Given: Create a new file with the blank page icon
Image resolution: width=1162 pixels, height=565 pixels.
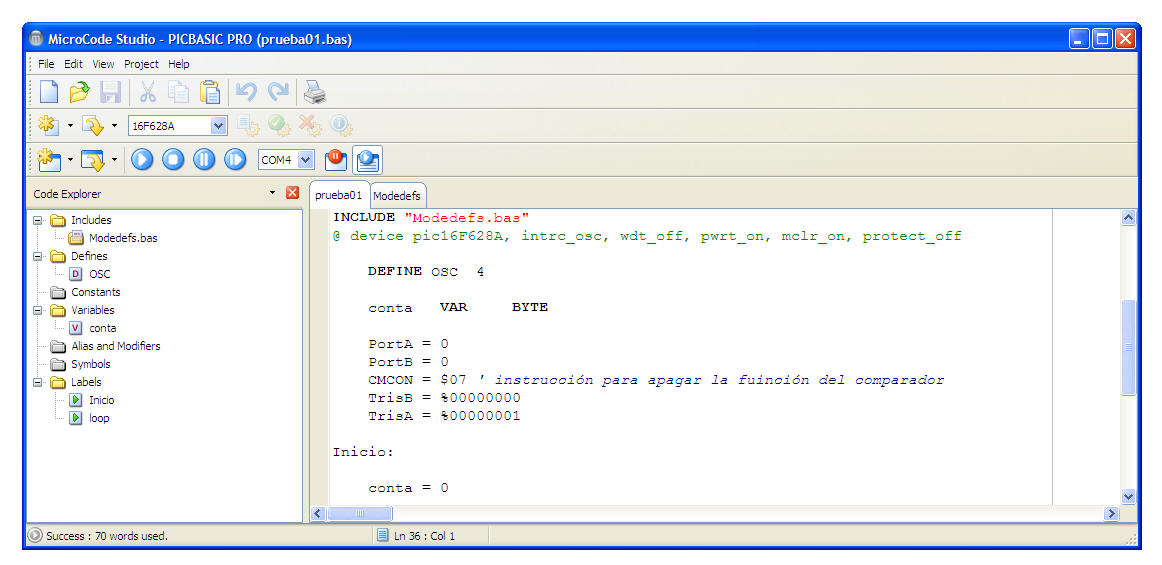Looking at the screenshot, I should pyautogui.click(x=49, y=92).
